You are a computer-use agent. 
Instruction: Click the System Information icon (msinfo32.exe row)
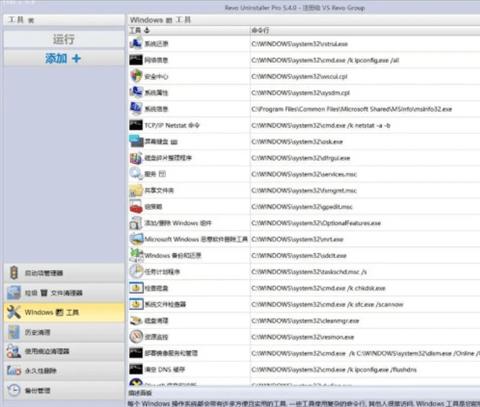tap(136, 109)
